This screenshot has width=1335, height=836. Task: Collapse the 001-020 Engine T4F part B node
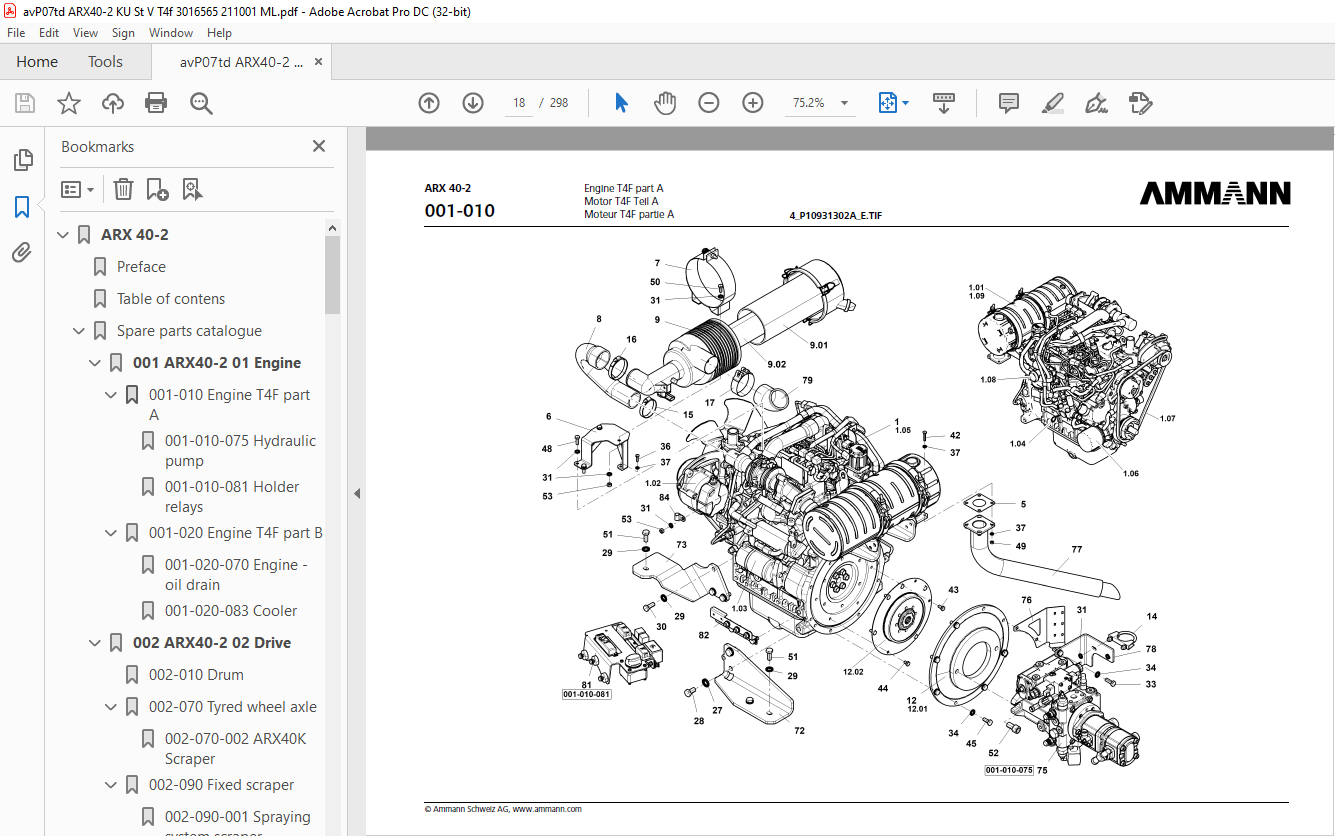click(111, 533)
